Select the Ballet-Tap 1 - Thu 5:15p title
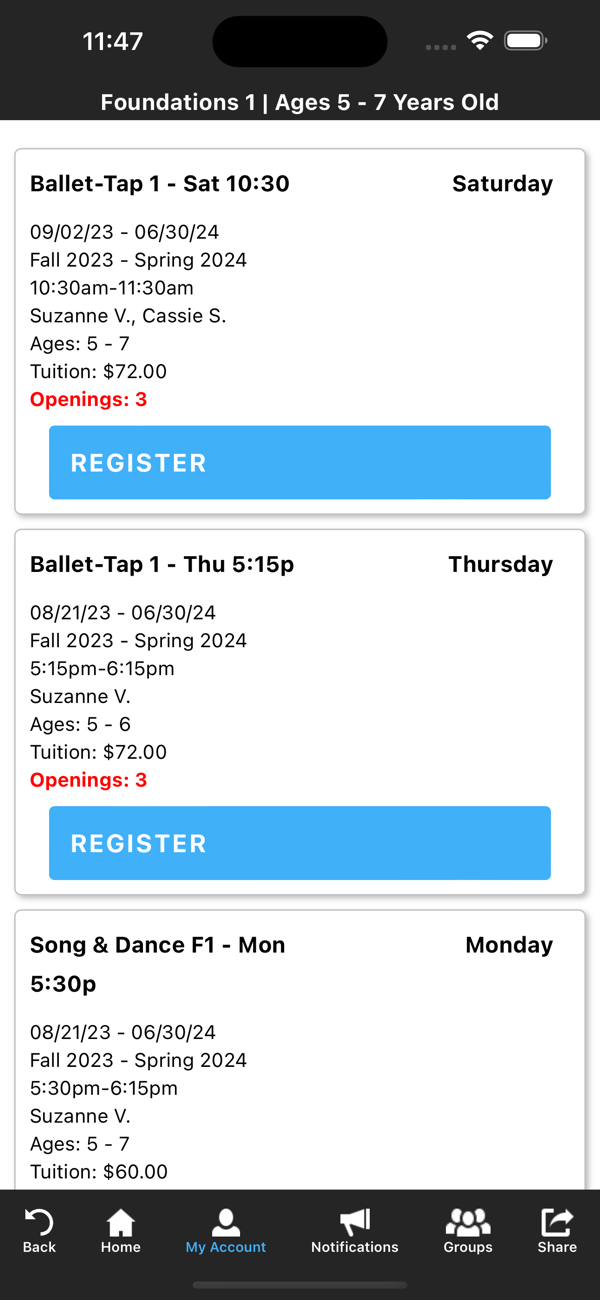This screenshot has width=600, height=1300. 162,564
